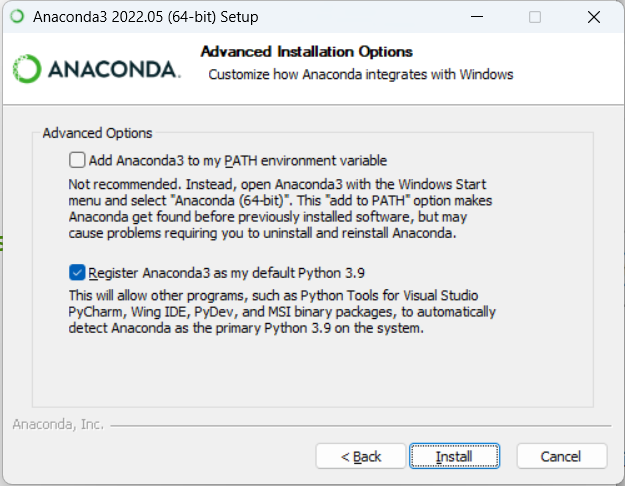Click the Anaconda installer icon in title bar
The image size is (625, 486).
17,17
